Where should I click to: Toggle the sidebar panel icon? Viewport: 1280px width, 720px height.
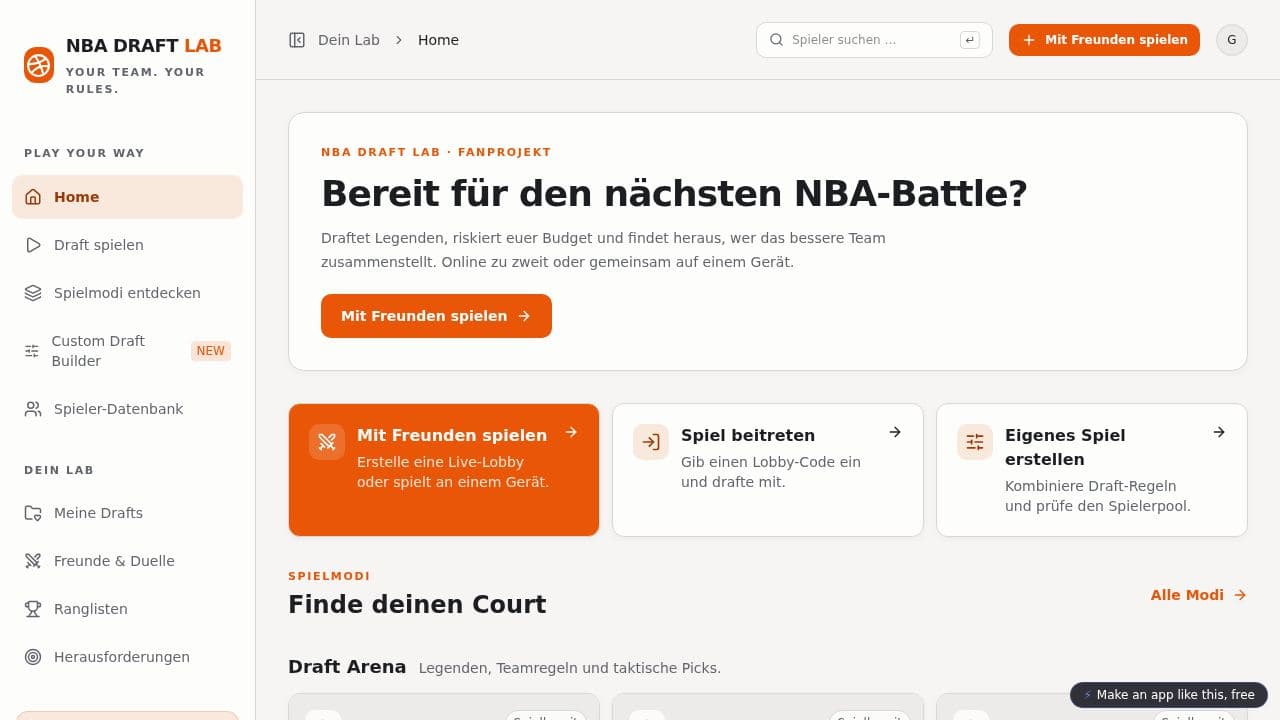coord(297,40)
